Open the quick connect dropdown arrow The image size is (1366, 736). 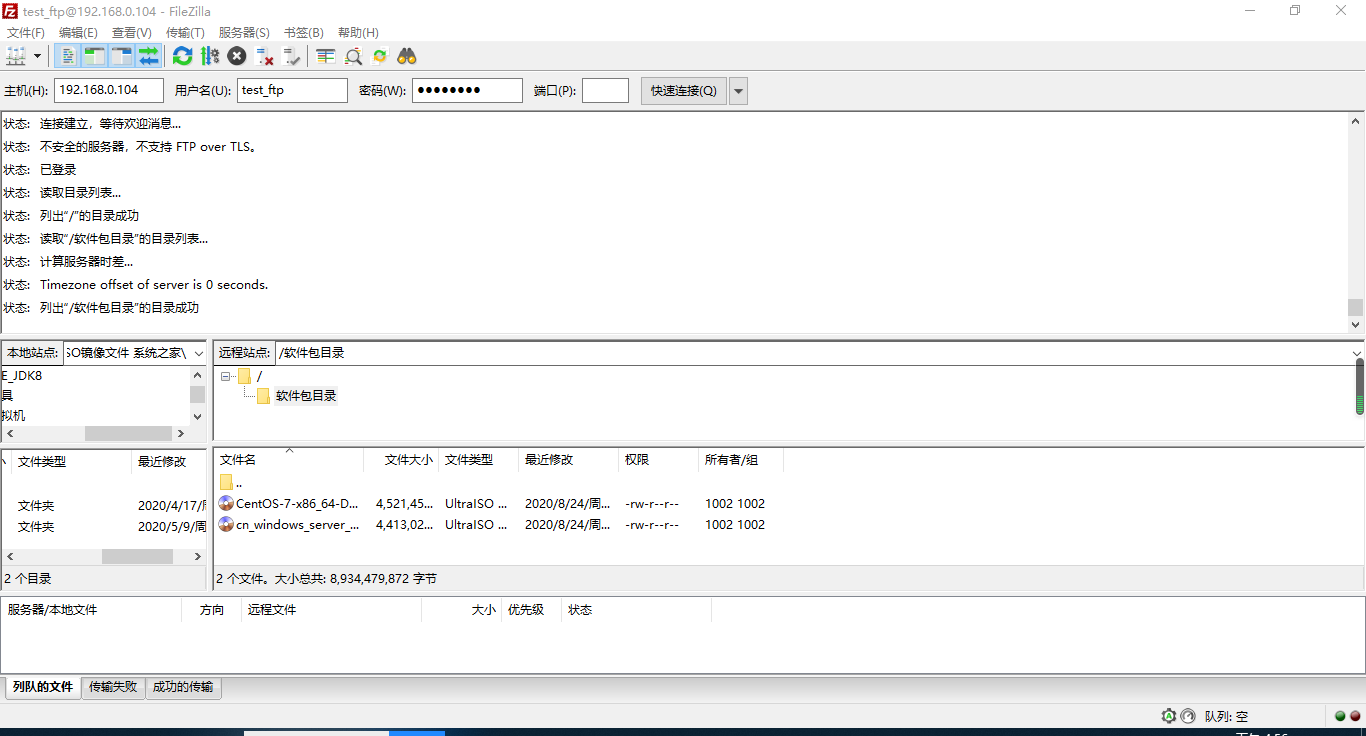[x=737, y=90]
